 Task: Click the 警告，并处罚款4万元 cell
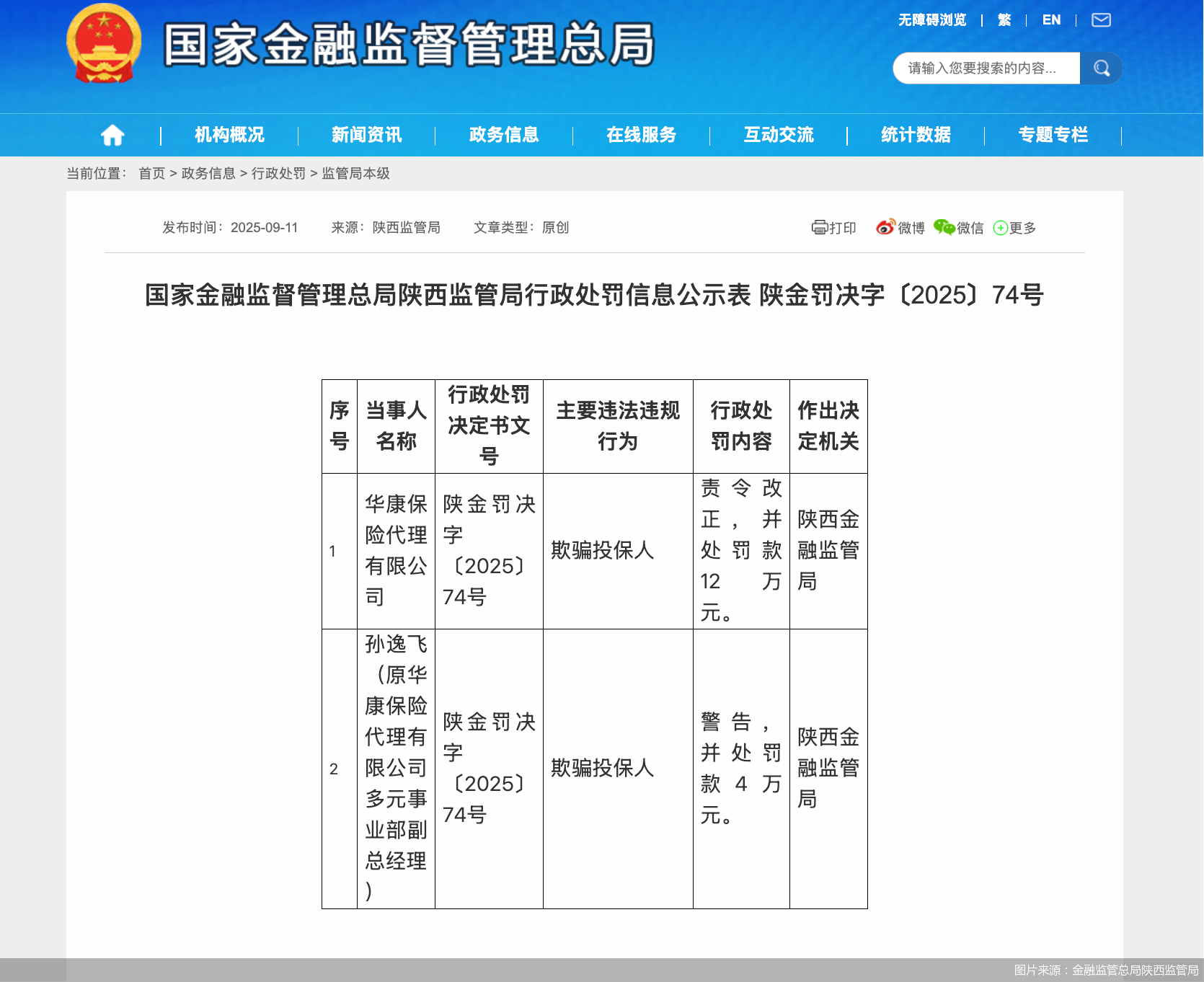point(741,769)
